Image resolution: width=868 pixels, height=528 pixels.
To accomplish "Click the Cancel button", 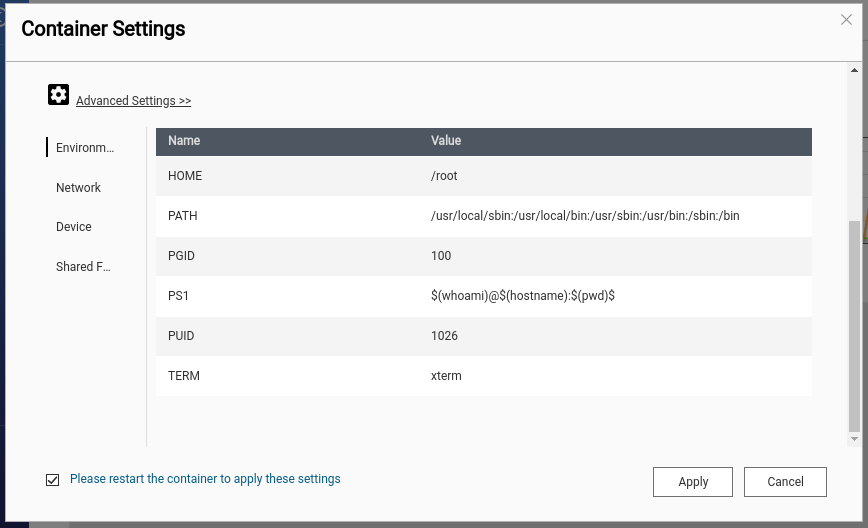I will point(785,482).
